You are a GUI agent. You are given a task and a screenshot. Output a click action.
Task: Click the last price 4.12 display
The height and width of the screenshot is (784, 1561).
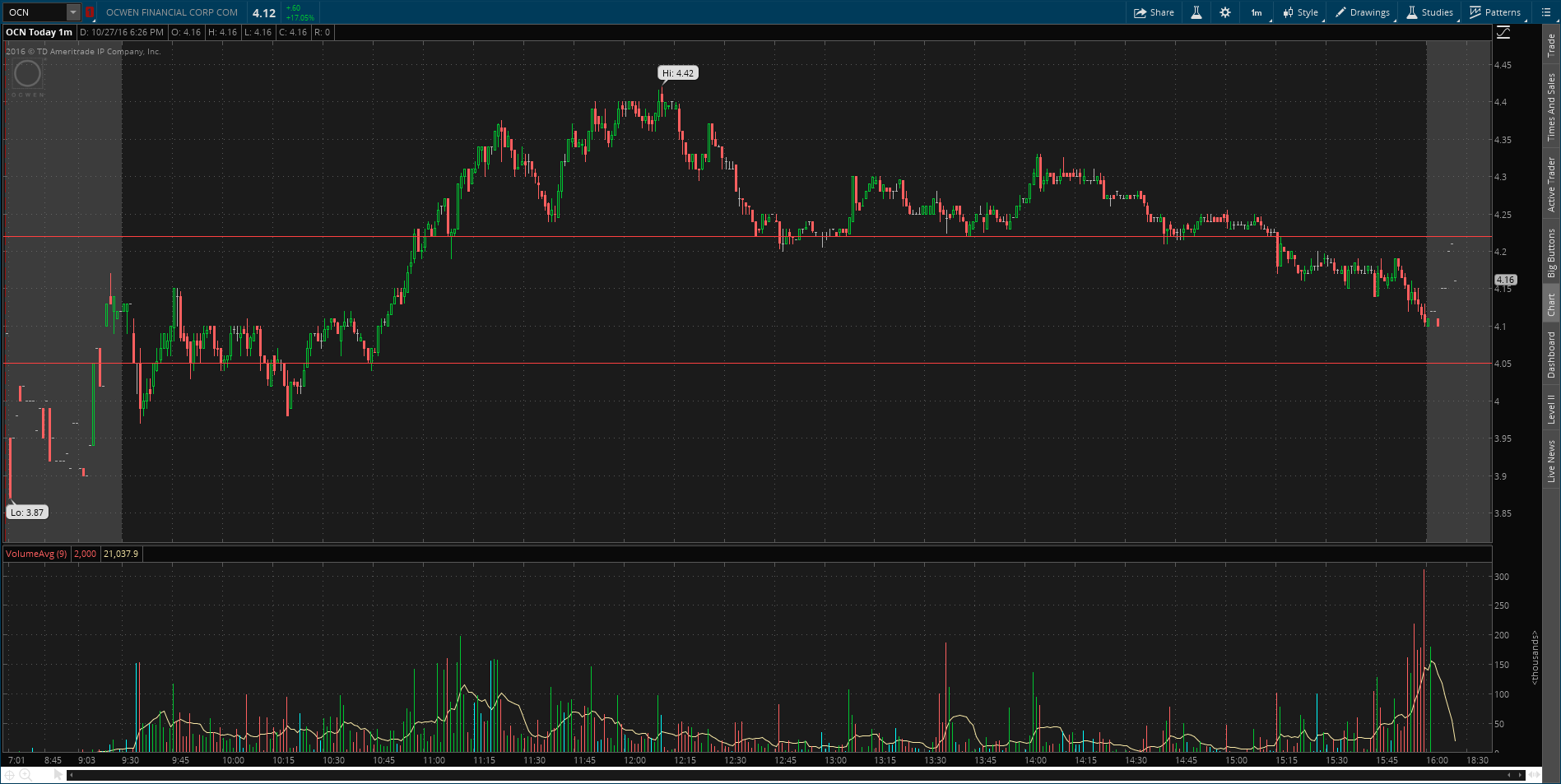click(x=264, y=12)
